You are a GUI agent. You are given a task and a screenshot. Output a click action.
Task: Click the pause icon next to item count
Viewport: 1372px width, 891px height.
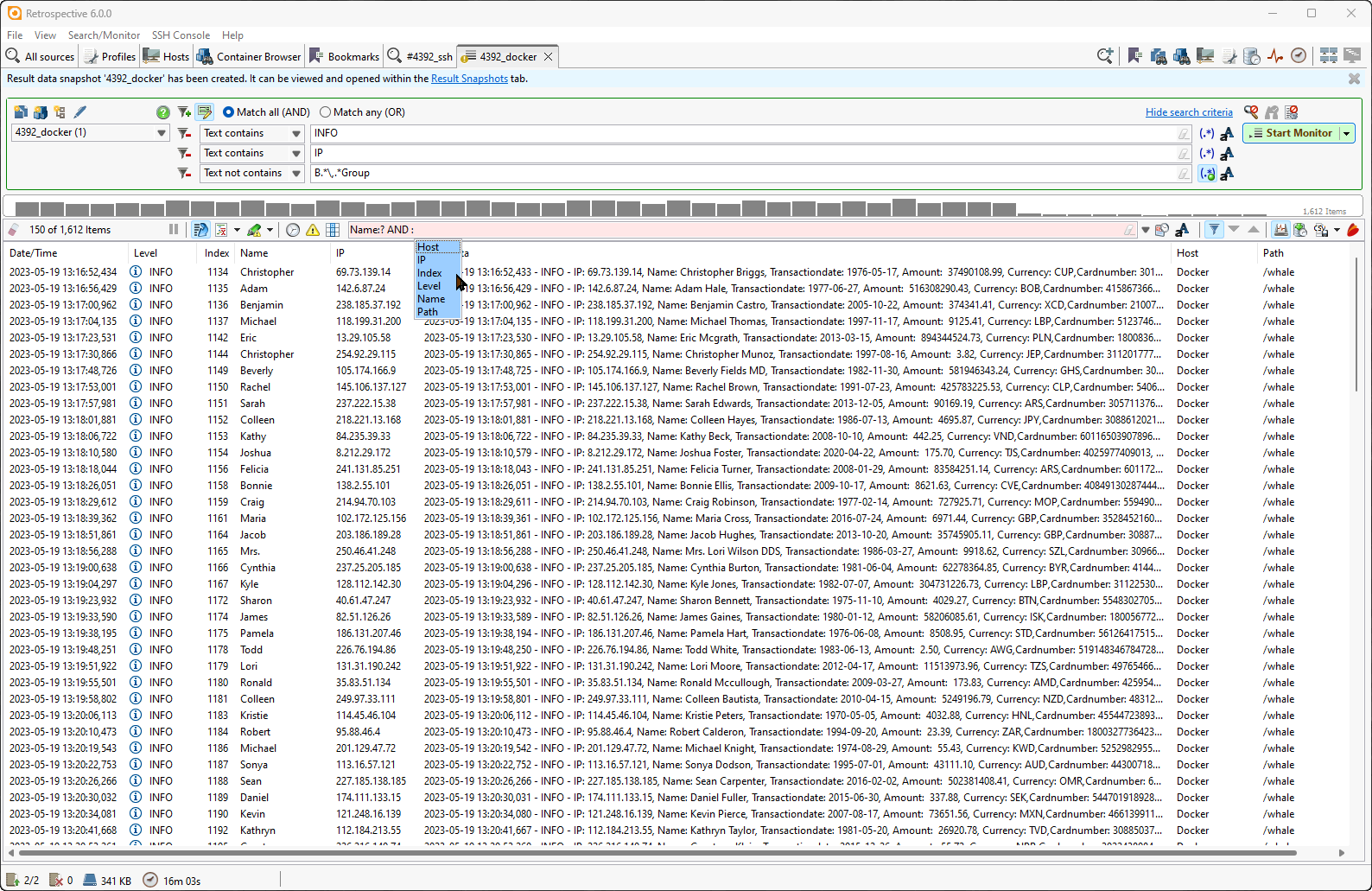pos(174,230)
